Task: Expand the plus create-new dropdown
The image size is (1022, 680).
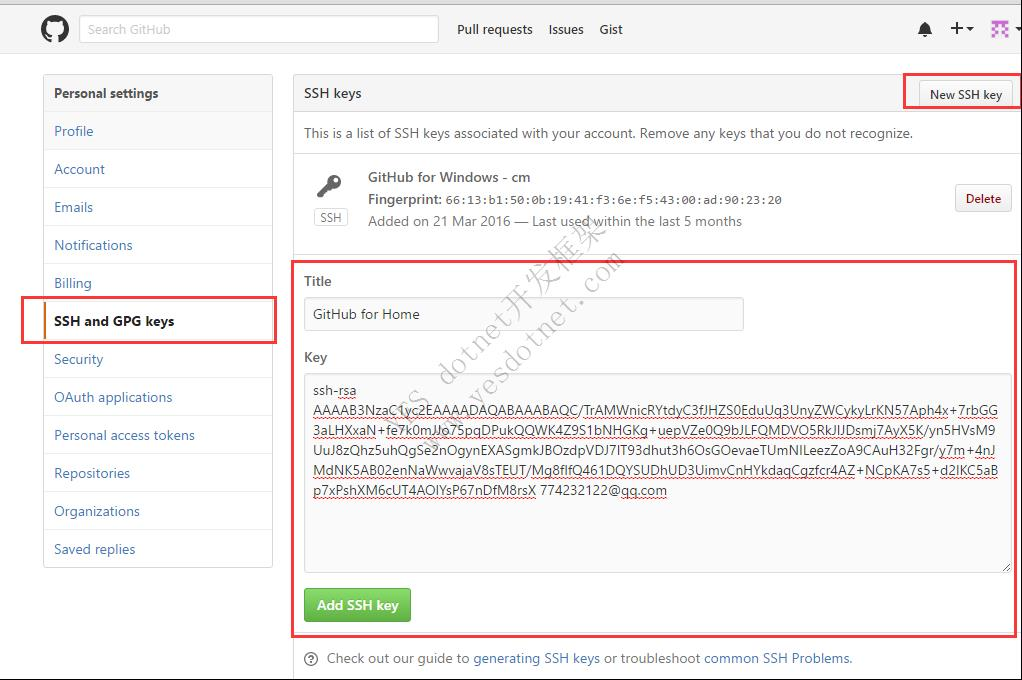Action: point(961,29)
